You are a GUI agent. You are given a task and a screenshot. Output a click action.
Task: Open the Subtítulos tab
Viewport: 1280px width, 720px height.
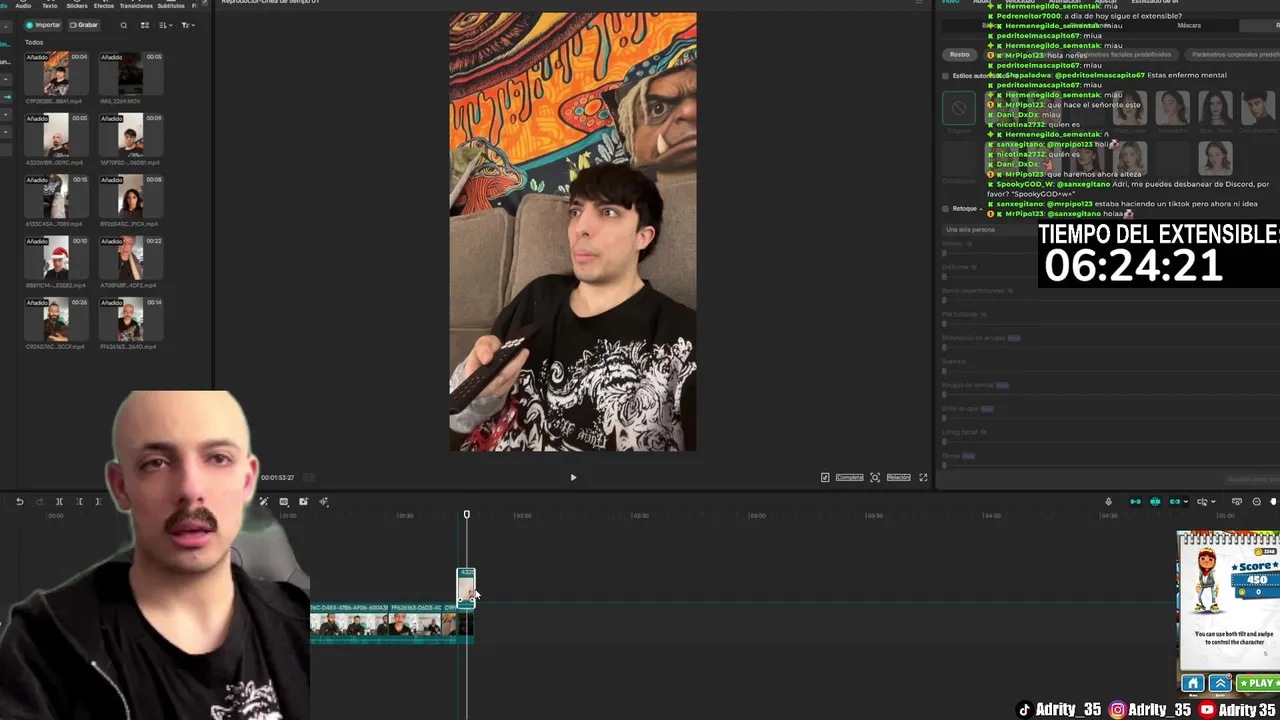pos(171,6)
